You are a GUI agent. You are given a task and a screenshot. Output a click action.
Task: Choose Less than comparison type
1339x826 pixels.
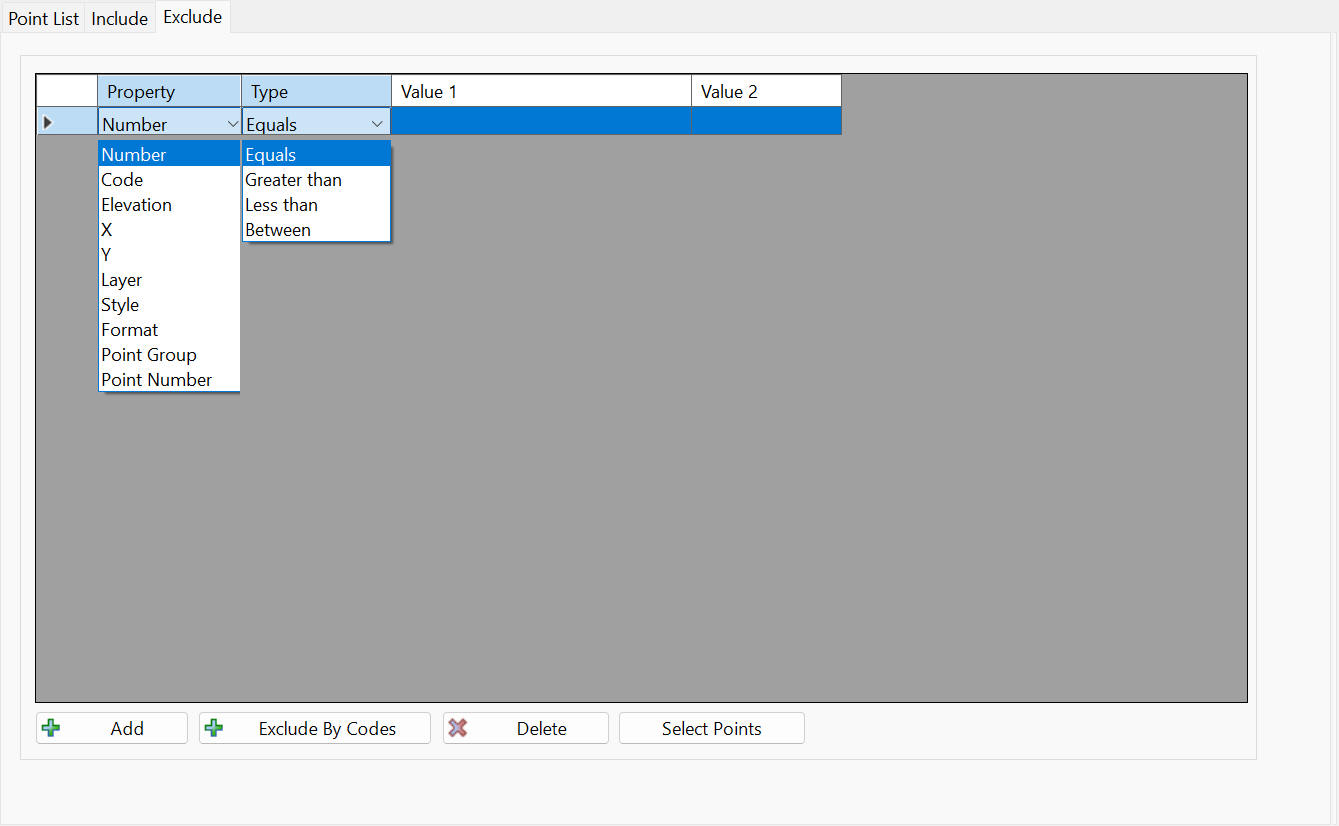(x=282, y=205)
